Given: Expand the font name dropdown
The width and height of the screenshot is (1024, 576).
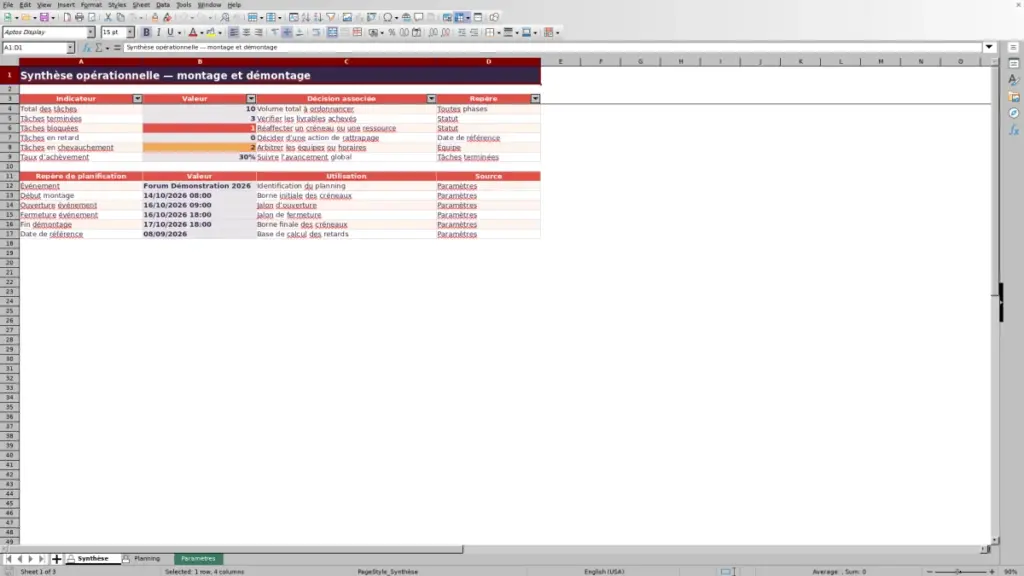Looking at the screenshot, I should pyautogui.click(x=91, y=33).
